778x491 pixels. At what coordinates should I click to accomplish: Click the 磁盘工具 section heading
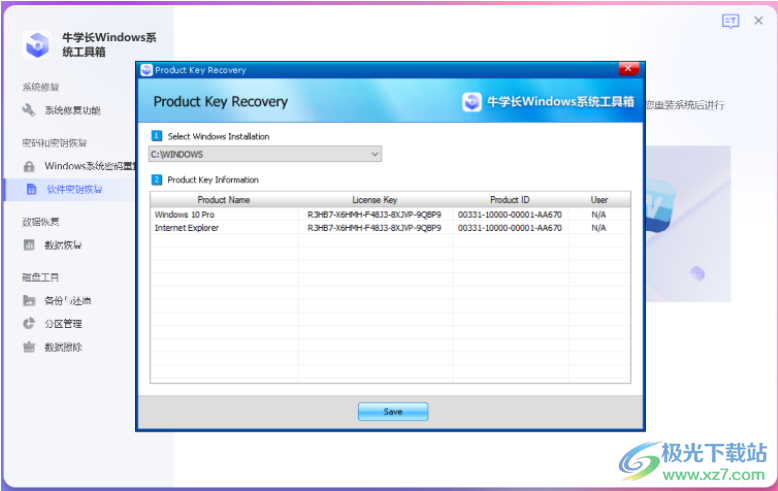point(41,277)
